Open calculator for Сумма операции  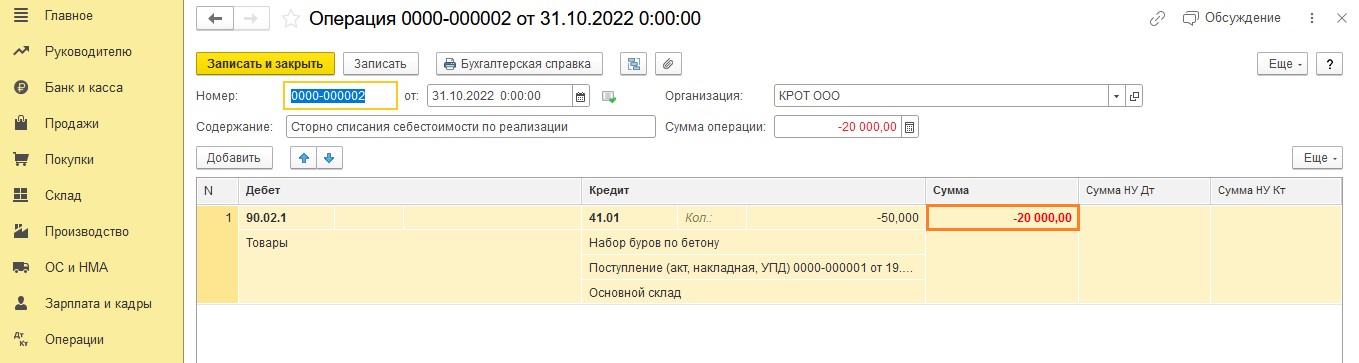pos(909,127)
